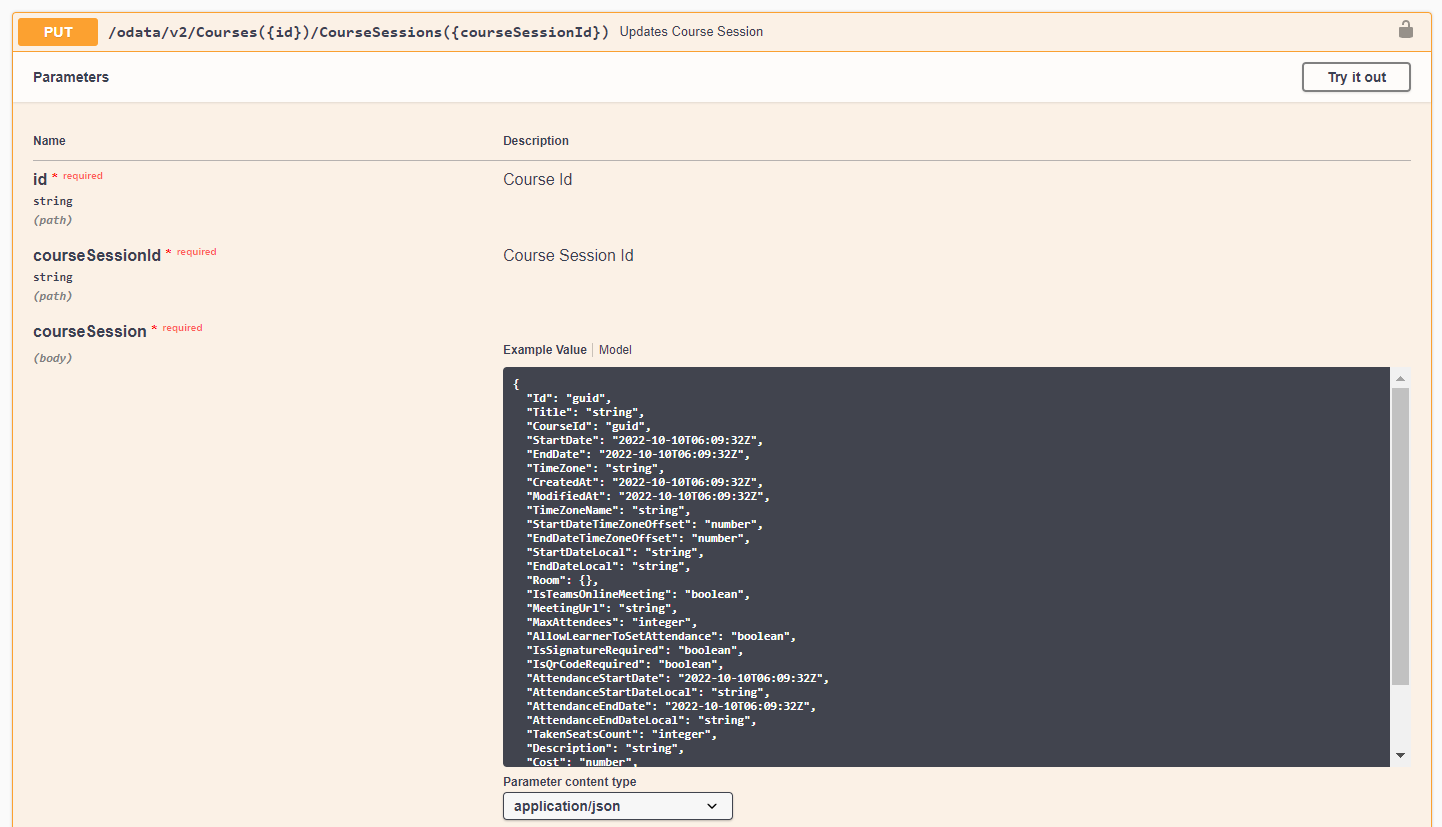Open the Parameter content type dropdown
1442x827 pixels.
click(618, 806)
